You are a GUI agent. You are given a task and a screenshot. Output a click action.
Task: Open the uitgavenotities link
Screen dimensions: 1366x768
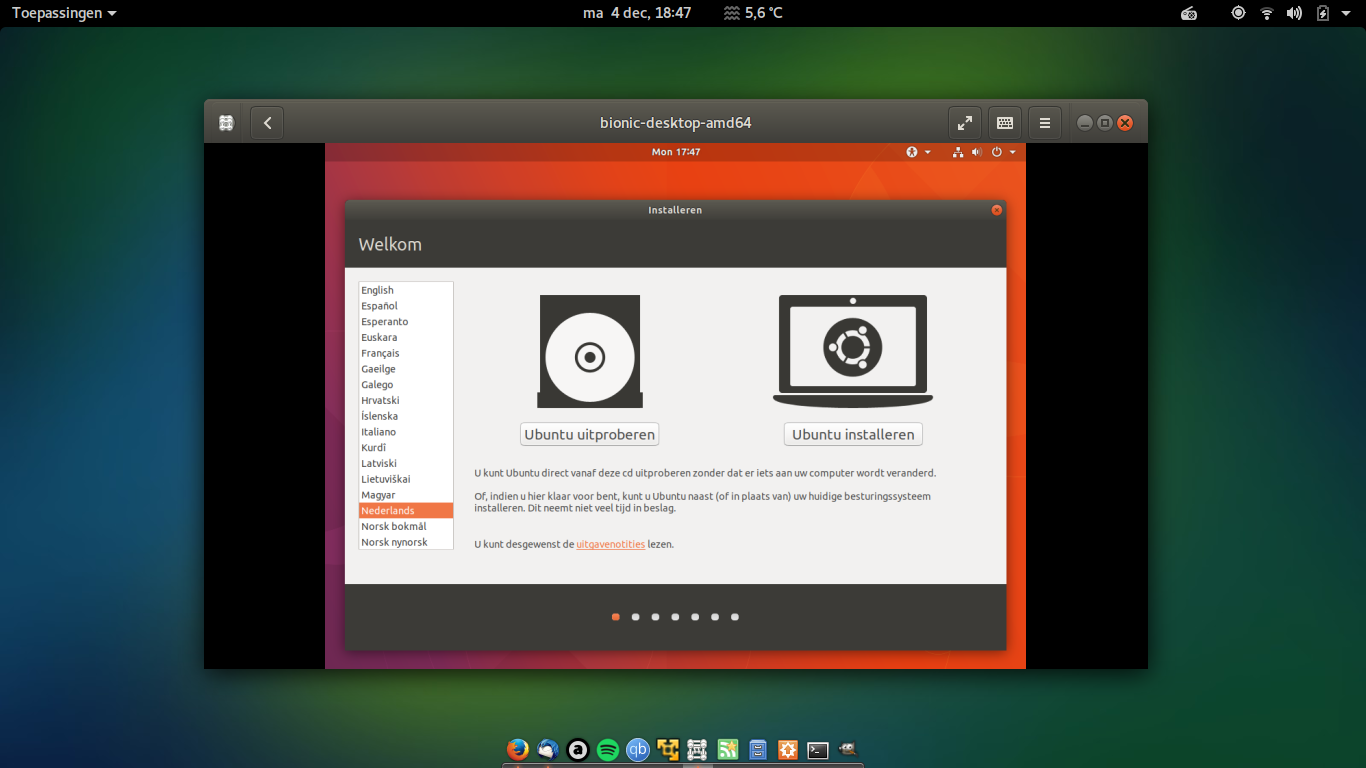point(611,544)
